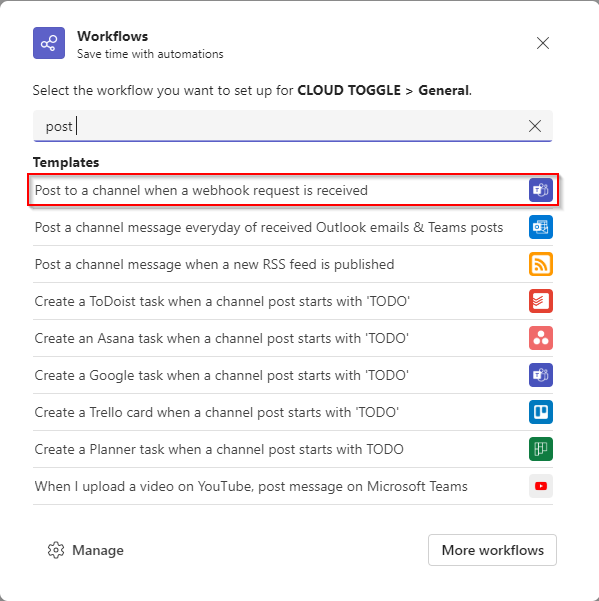
Task: Click the Manage gear icon
Action: click(56, 550)
